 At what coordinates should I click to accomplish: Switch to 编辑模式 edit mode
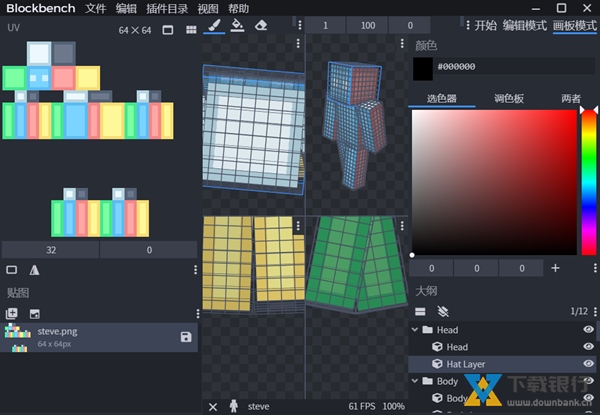(x=524, y=25)
